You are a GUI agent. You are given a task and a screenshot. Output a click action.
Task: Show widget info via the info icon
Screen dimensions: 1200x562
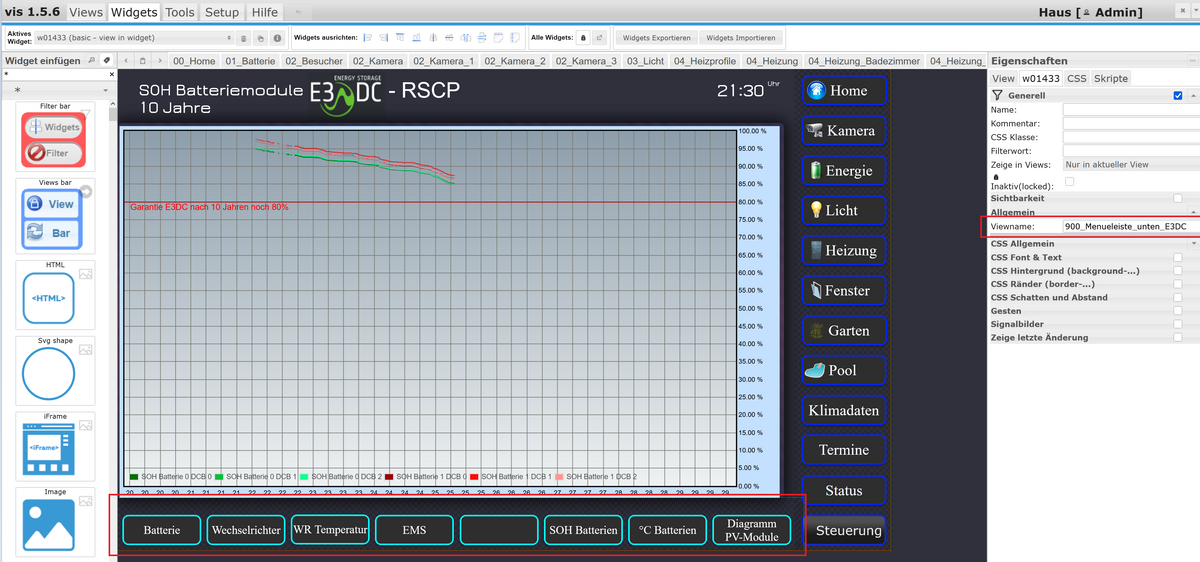click(277, 38)
